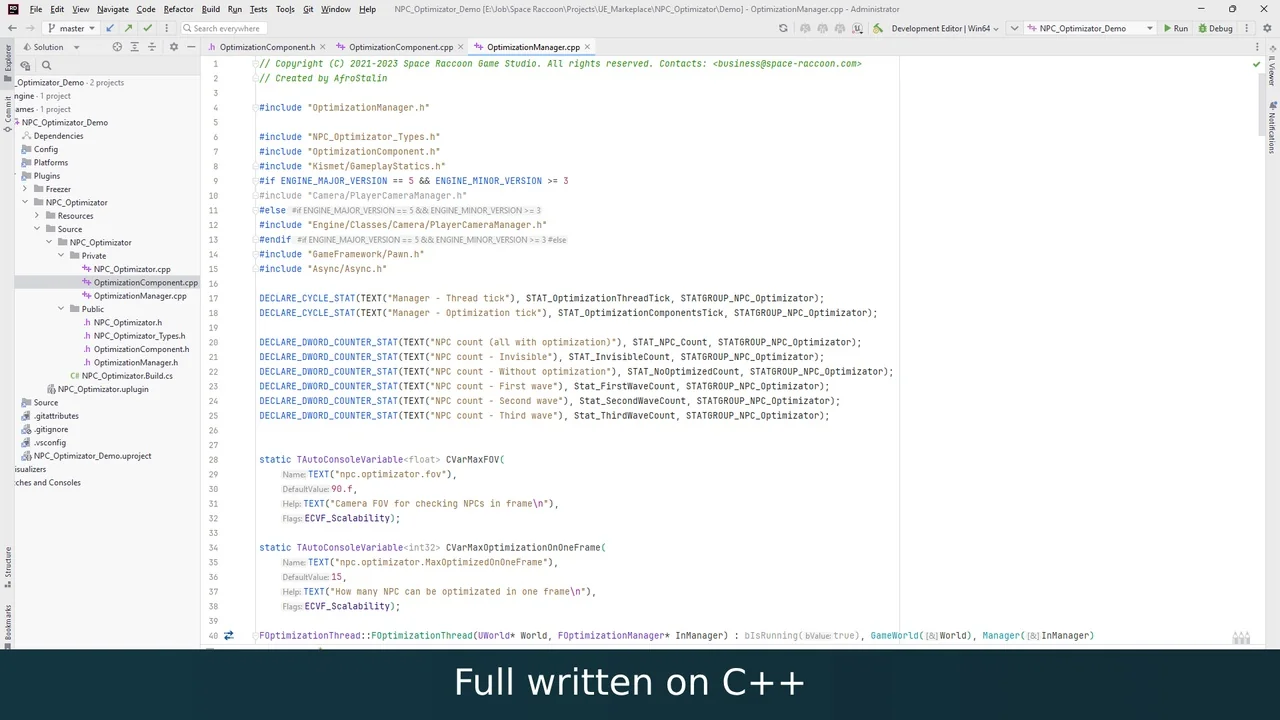1280x720 pixels.
Task: Click the locate in Solution crosshair icon
Action: coord(117,47)
